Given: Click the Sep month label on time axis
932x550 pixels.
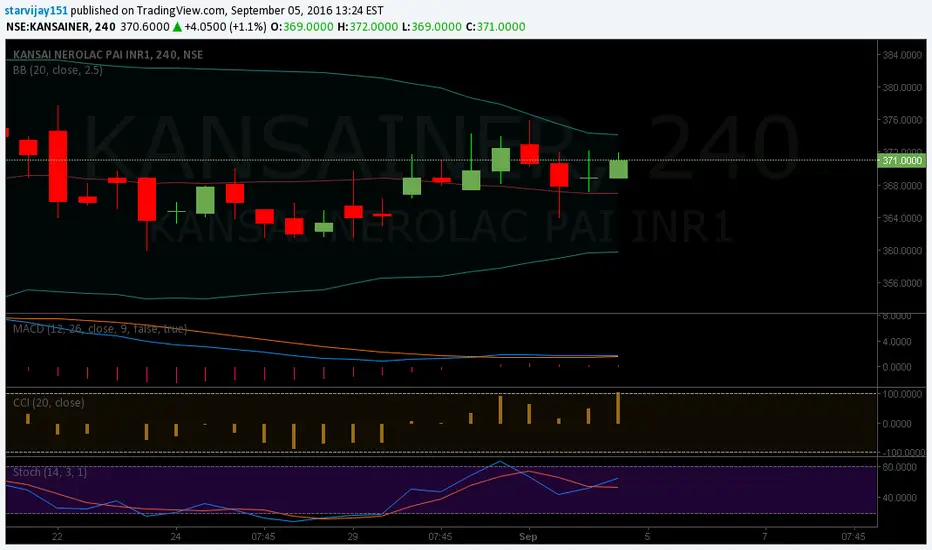Looking at the screenshot, I should 528,536.
